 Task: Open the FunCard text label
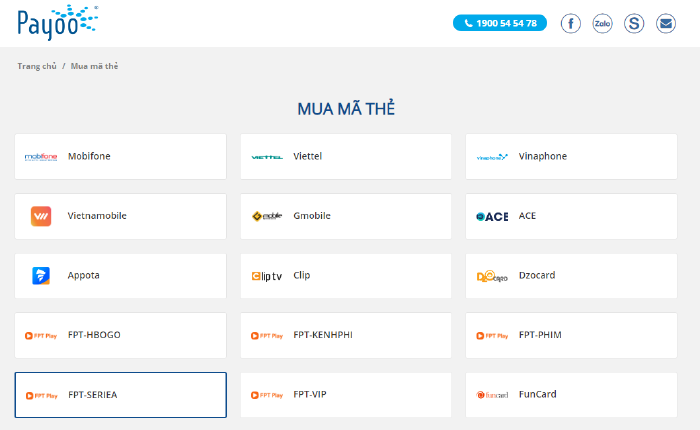537,394
